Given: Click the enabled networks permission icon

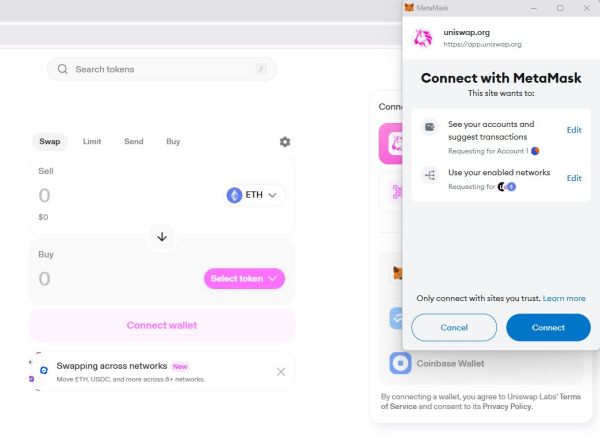Looking at the screenshot, I should click(x=430, y=175).
